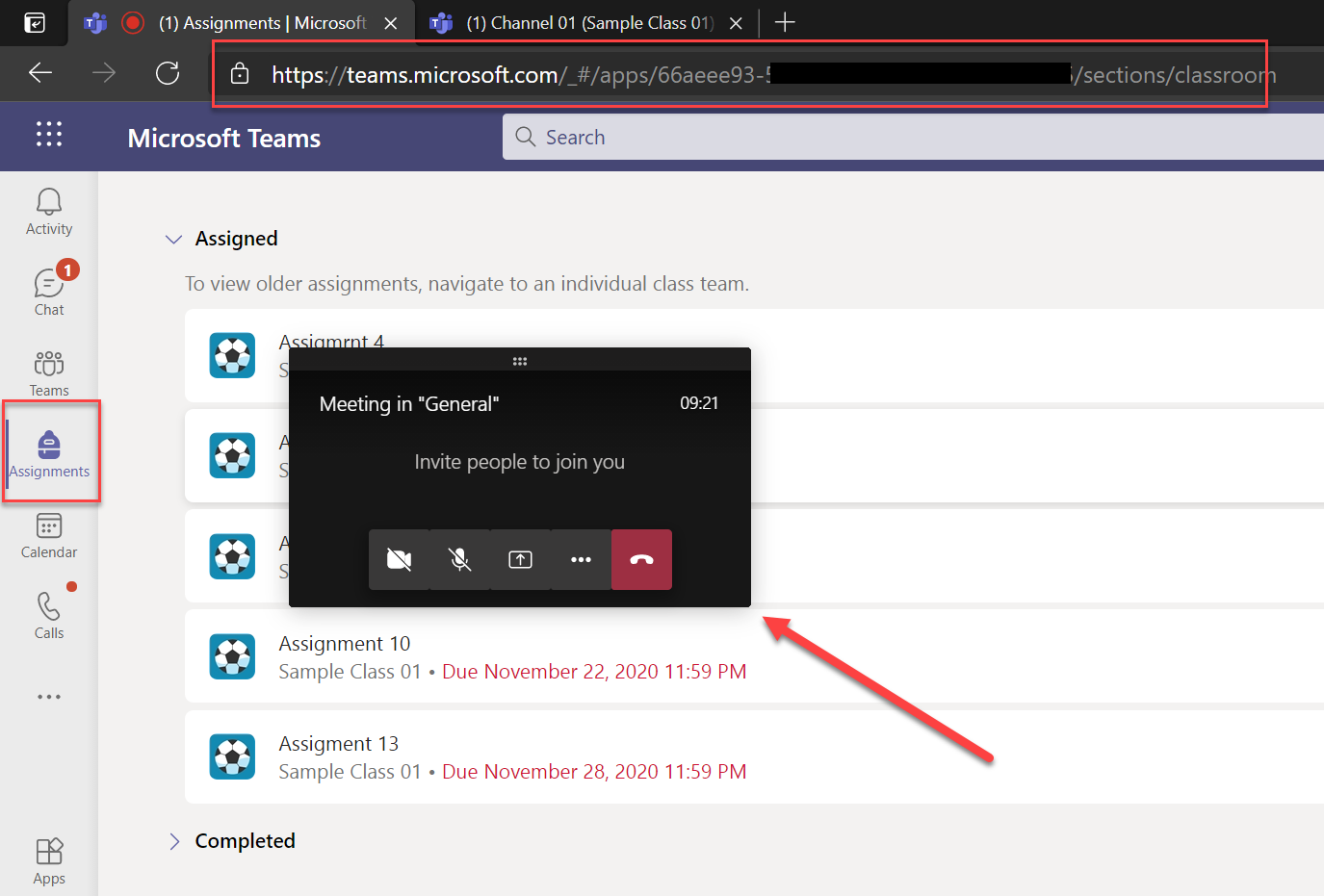View site information lock icon
This screenshot has height=896, width=1324.
tap(240, 73)
